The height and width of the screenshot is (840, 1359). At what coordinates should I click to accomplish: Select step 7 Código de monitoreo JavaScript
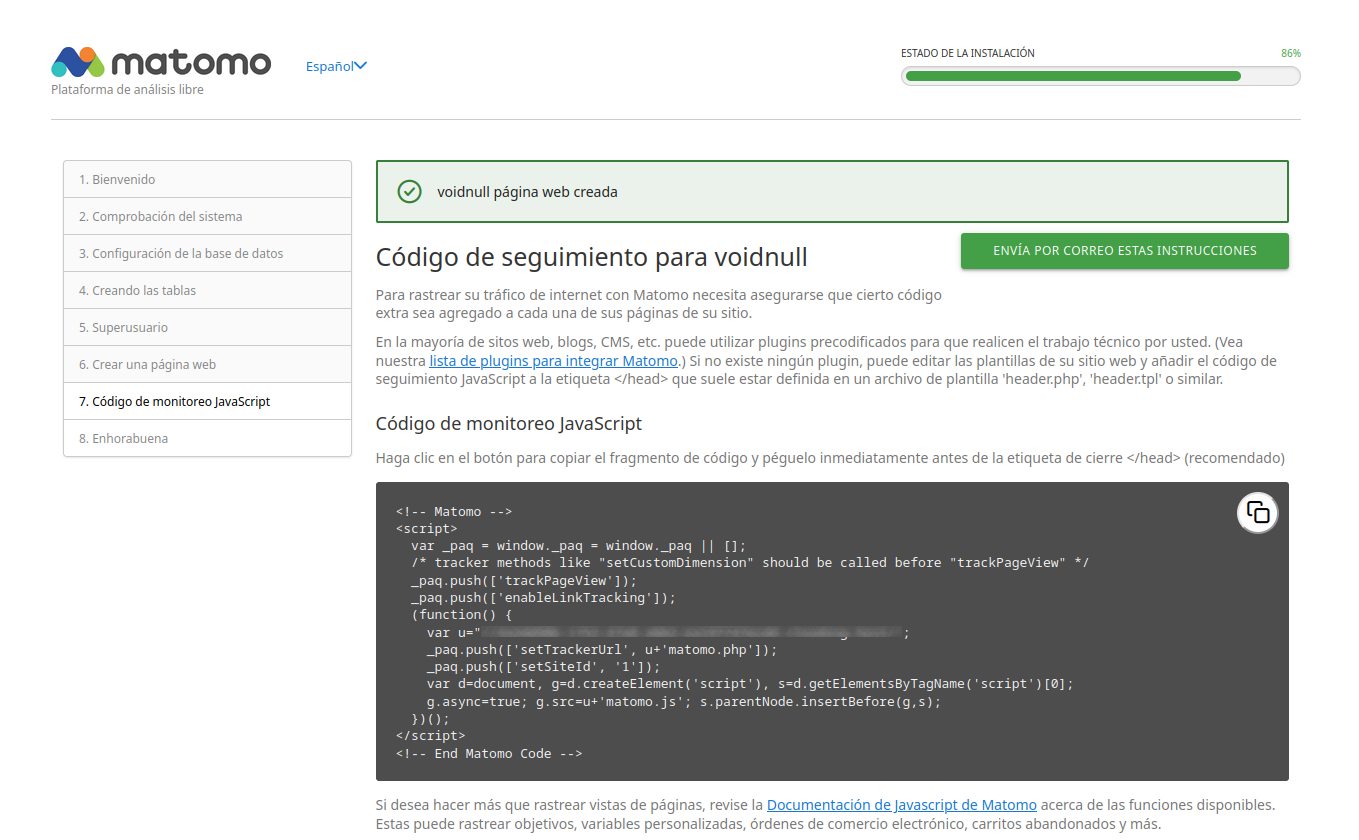pos(207,402)
